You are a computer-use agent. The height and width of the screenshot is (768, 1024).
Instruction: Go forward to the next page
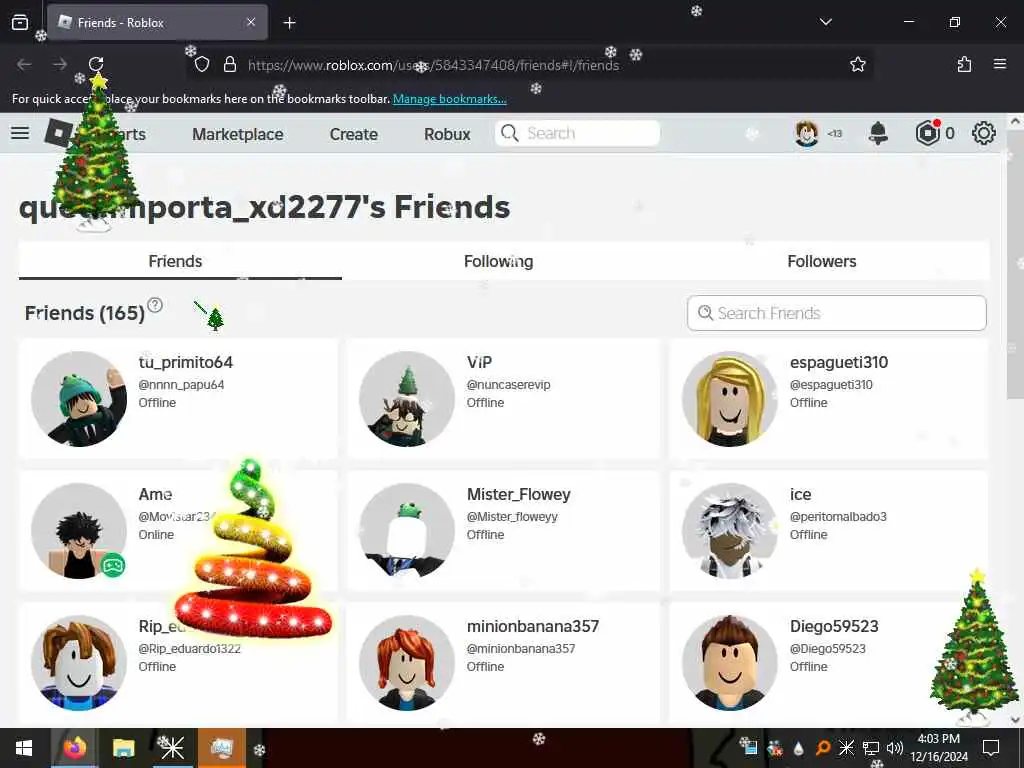(x=60, y=64)
